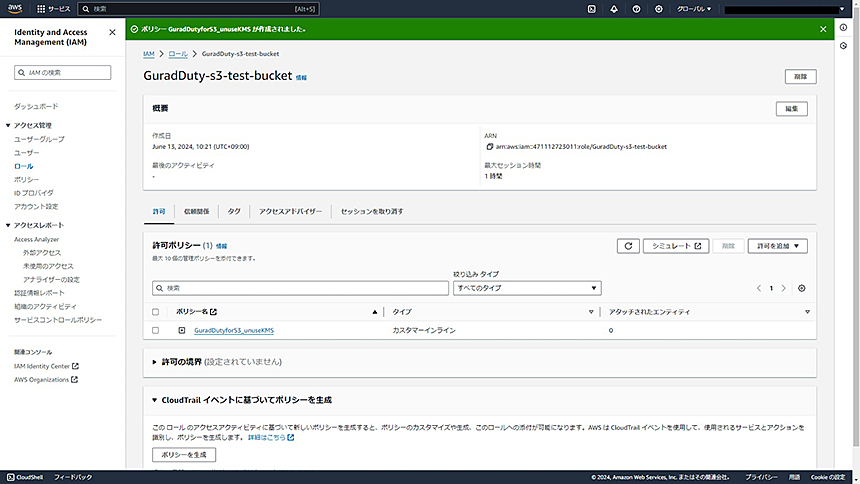This screenshot has height=484, width=860.
Task: Select all policies checkbox in the header
Action: click(155, 312)
